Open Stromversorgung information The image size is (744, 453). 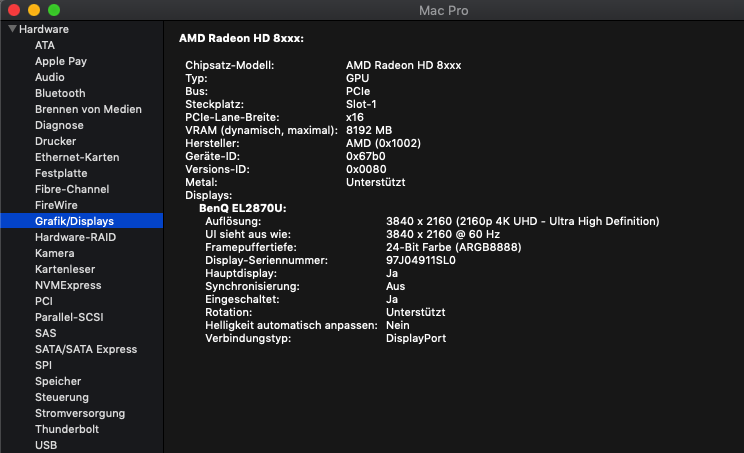point(80,413)
